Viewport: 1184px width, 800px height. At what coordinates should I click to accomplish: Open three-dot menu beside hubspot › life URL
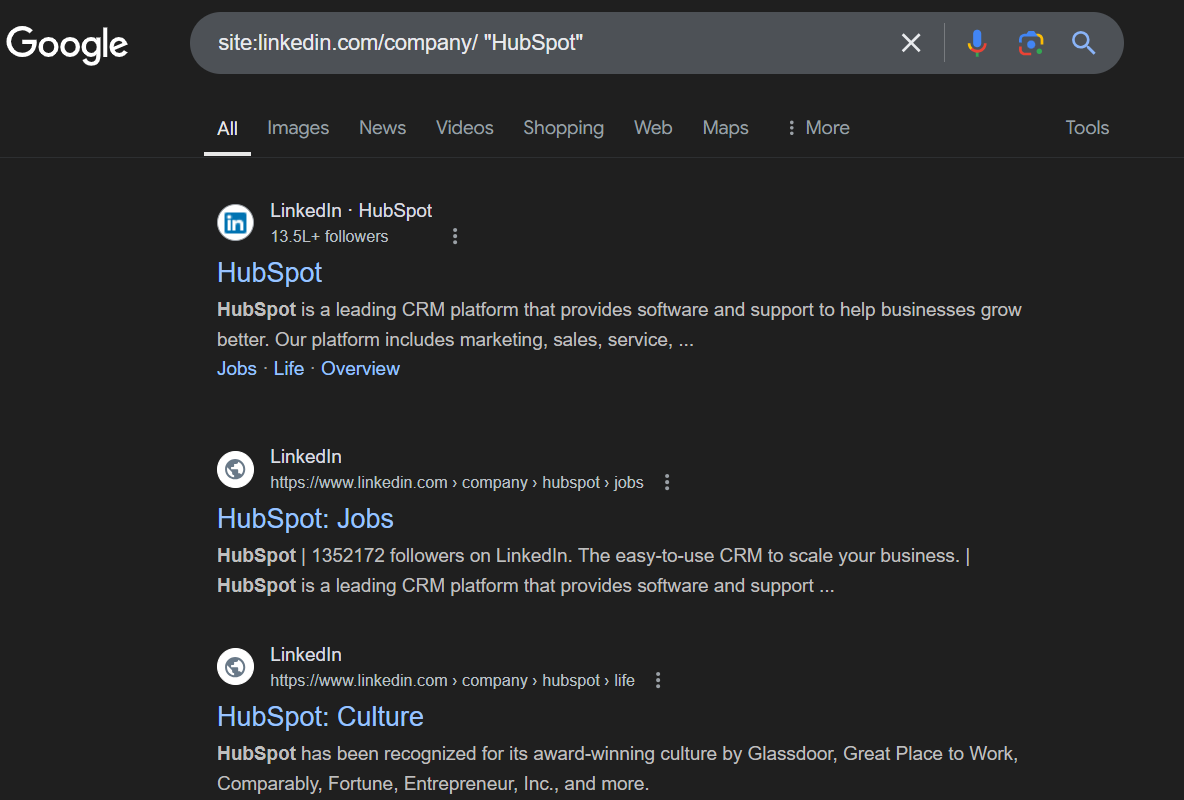tap(658, 681)
